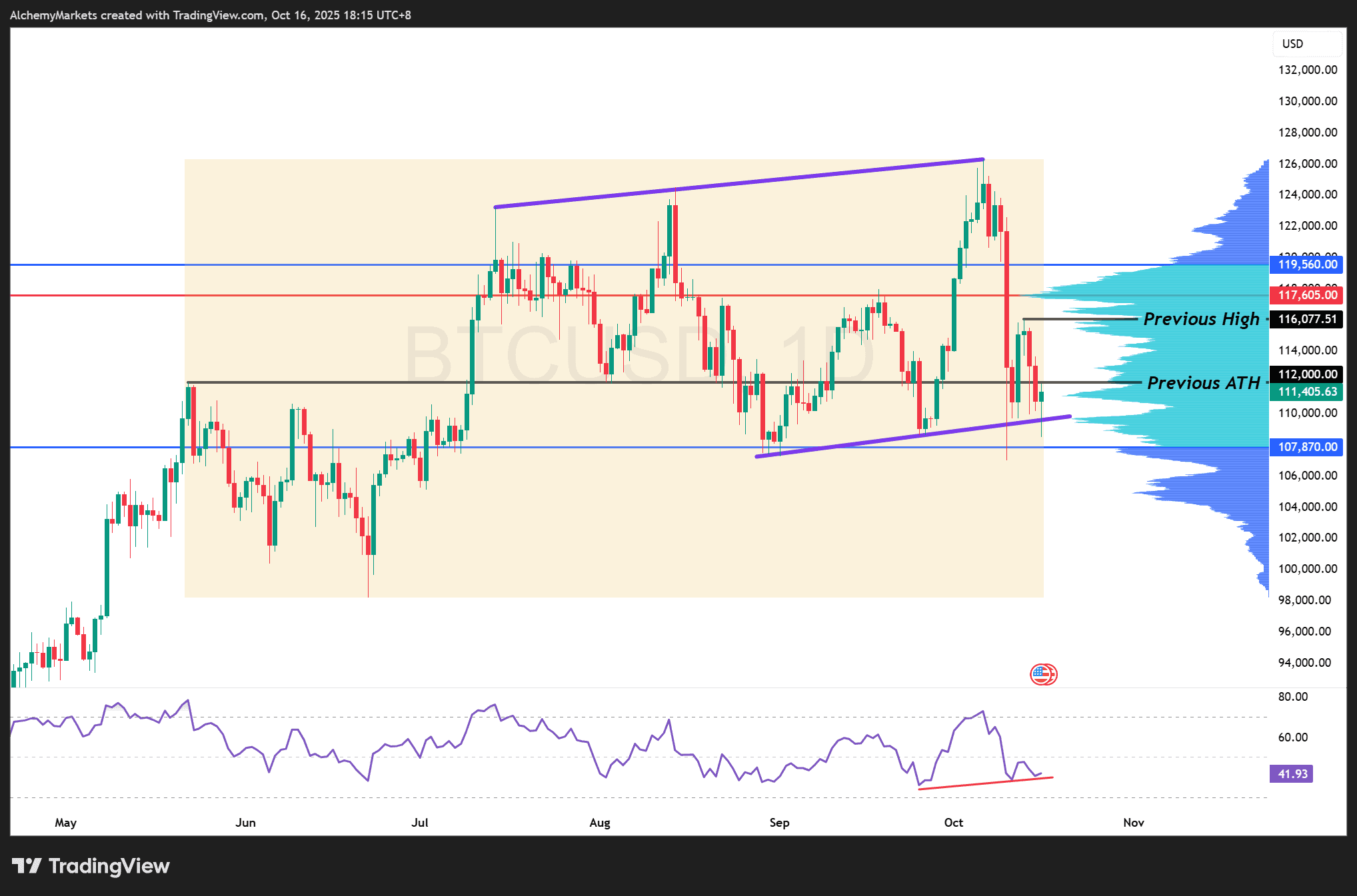
Task: Click the Oct label on time axis
Action: (953, 823)
